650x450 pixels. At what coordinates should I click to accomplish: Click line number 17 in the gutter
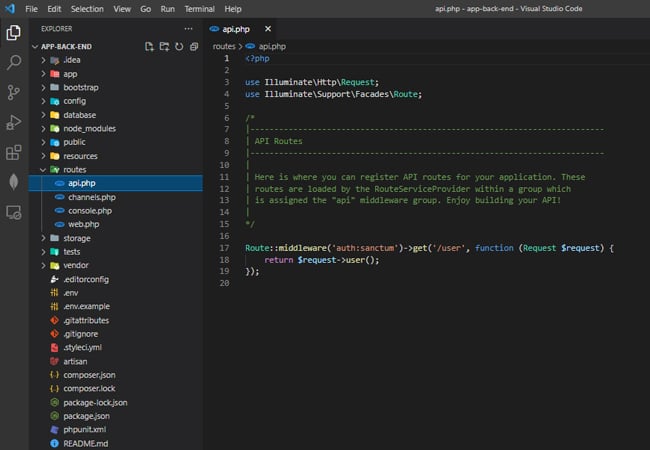(x=224, y=248)
